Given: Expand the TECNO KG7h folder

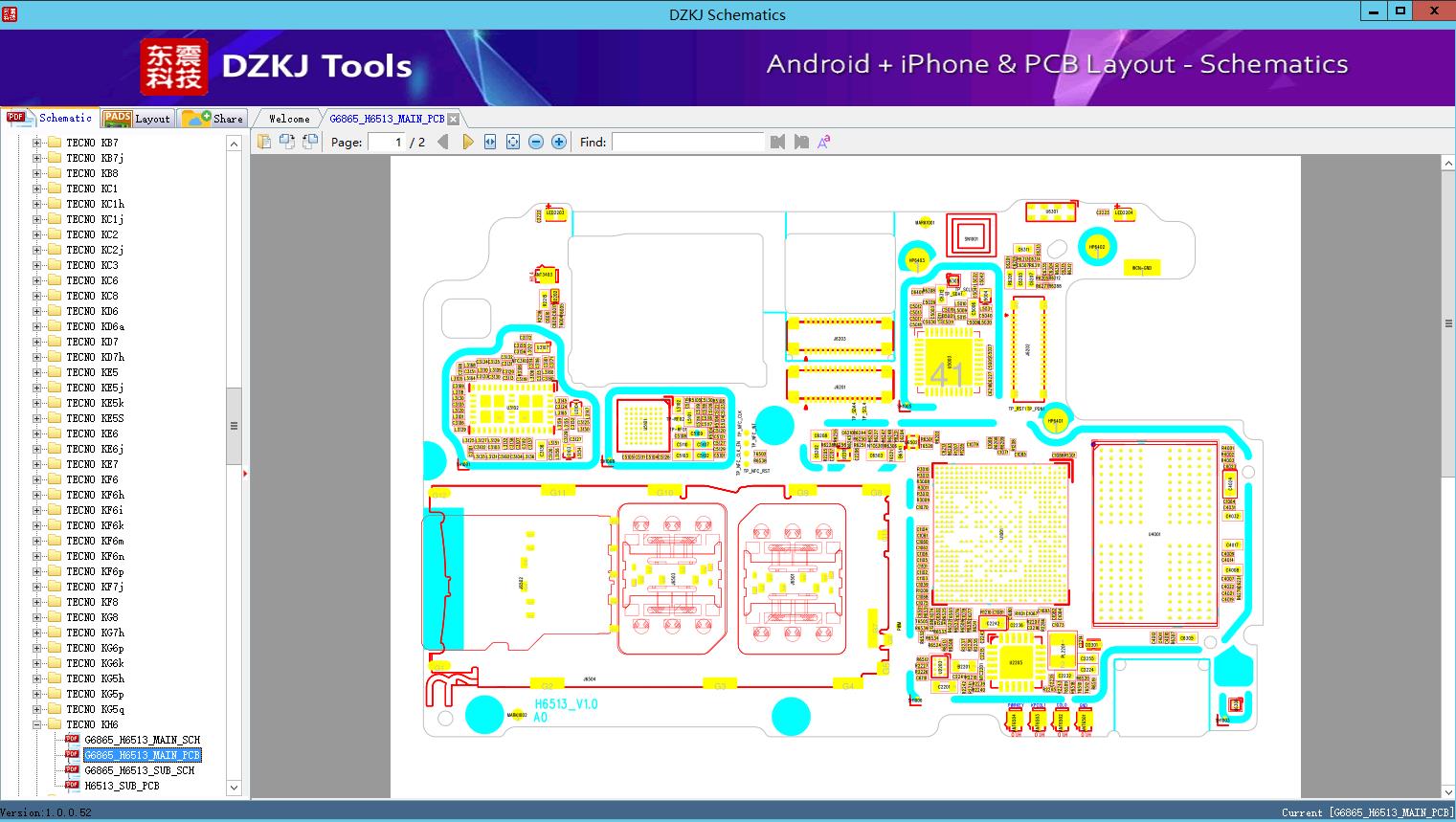Looking at the screenshot, I should coord(37,633).
